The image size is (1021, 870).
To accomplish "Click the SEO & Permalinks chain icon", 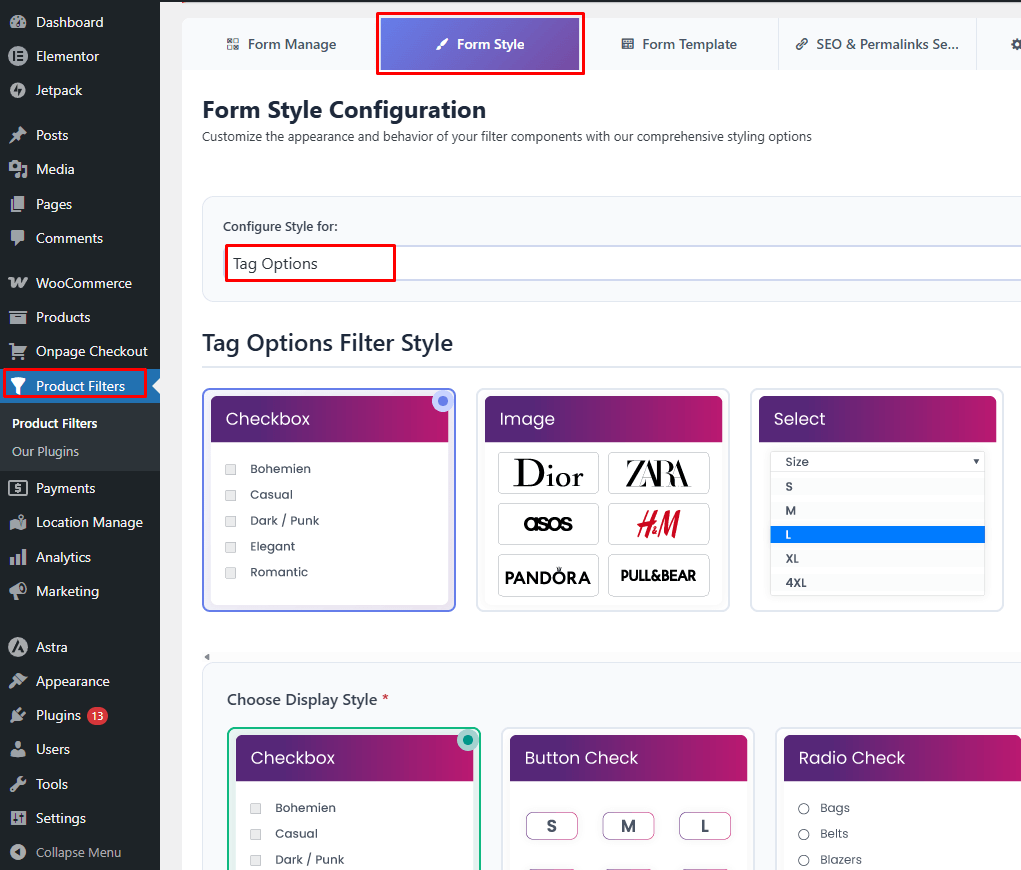I will coord(802,44).
